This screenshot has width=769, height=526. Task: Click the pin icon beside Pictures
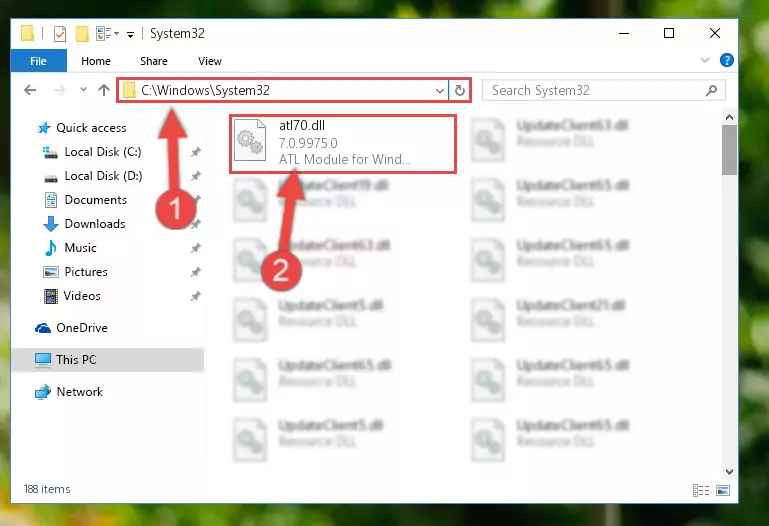pos(196,272)
